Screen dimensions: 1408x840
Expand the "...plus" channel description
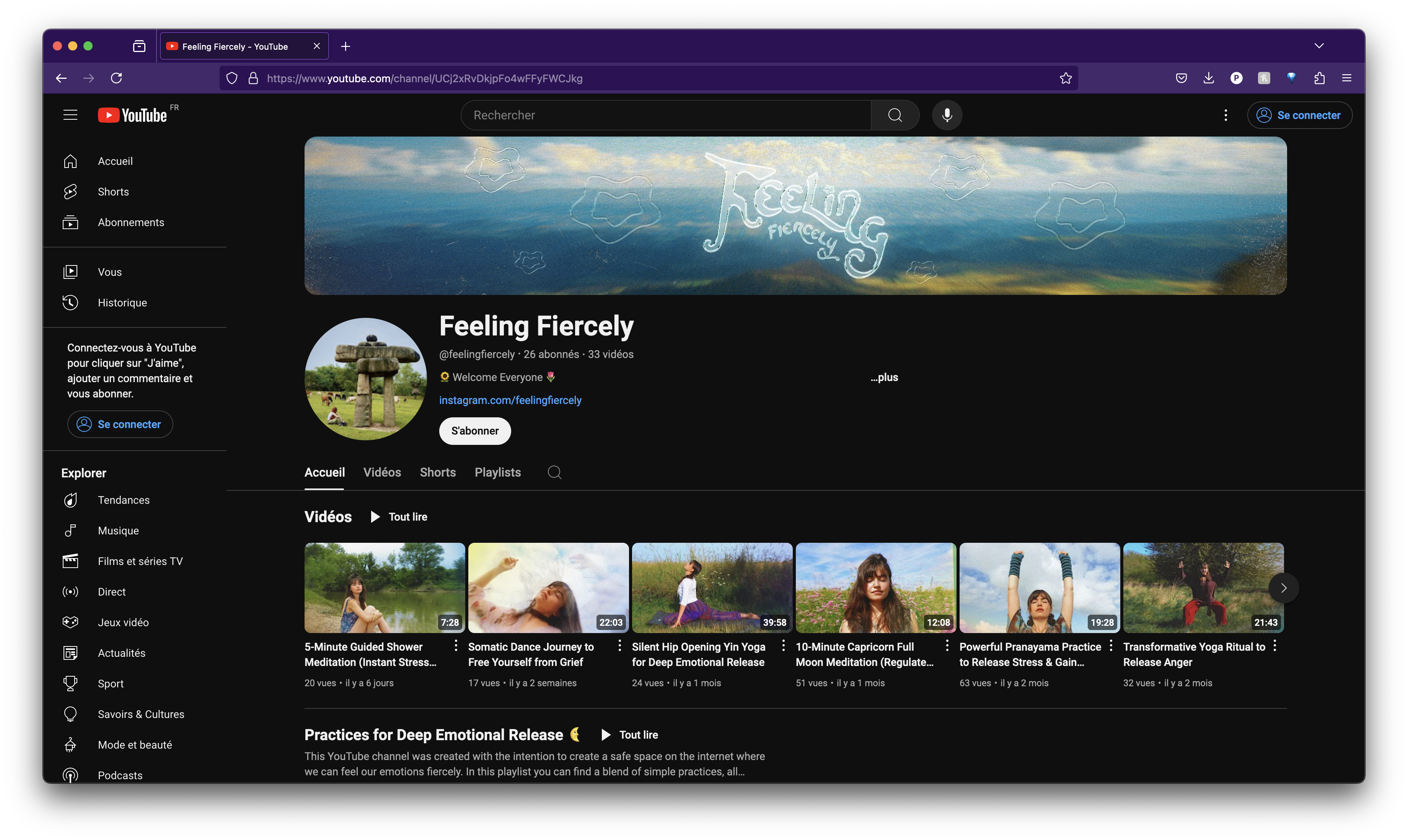[x=884, y=378]
